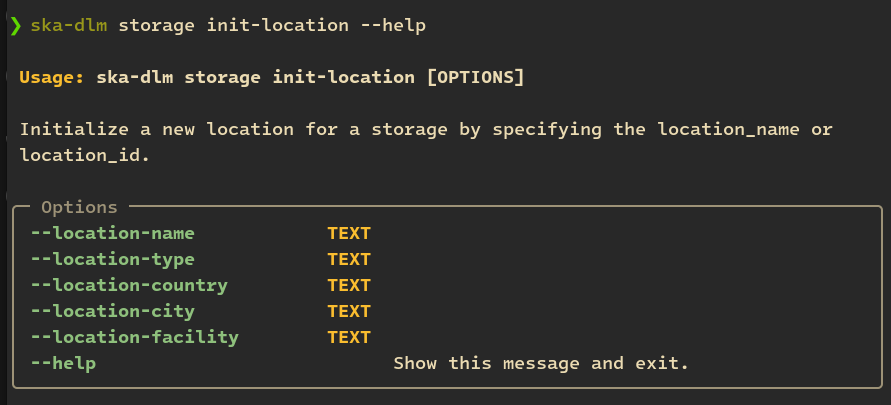Select the --location-name option
Screen dimensions: 891x405
tap(113, 234)
